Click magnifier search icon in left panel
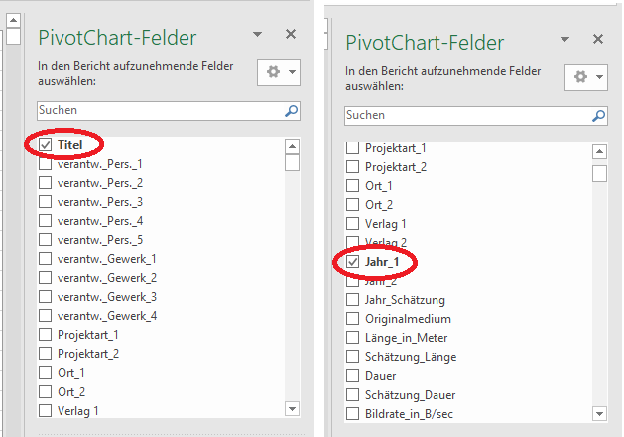Image resolution: width=624 pixels, height=437 pixels. point(292,111)
